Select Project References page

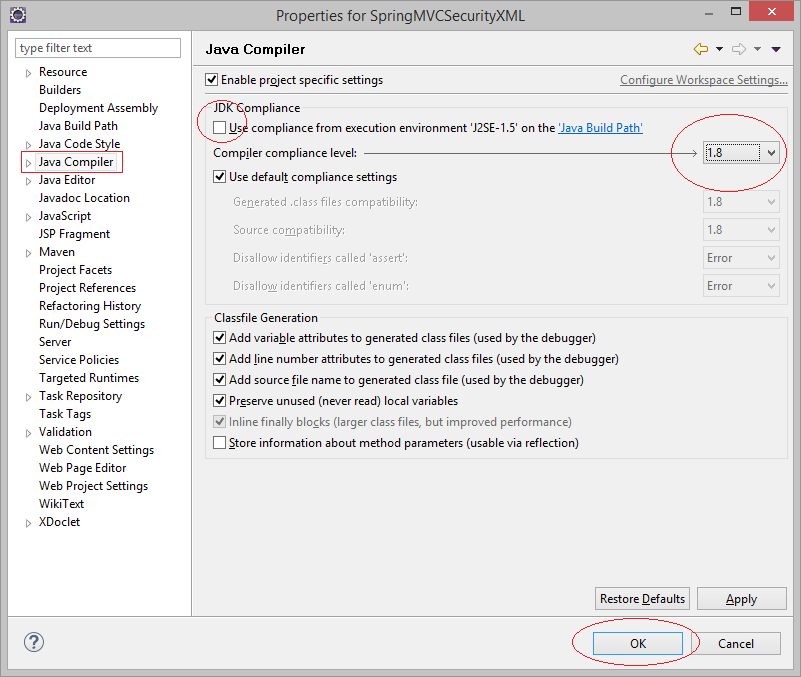(87, 288)
